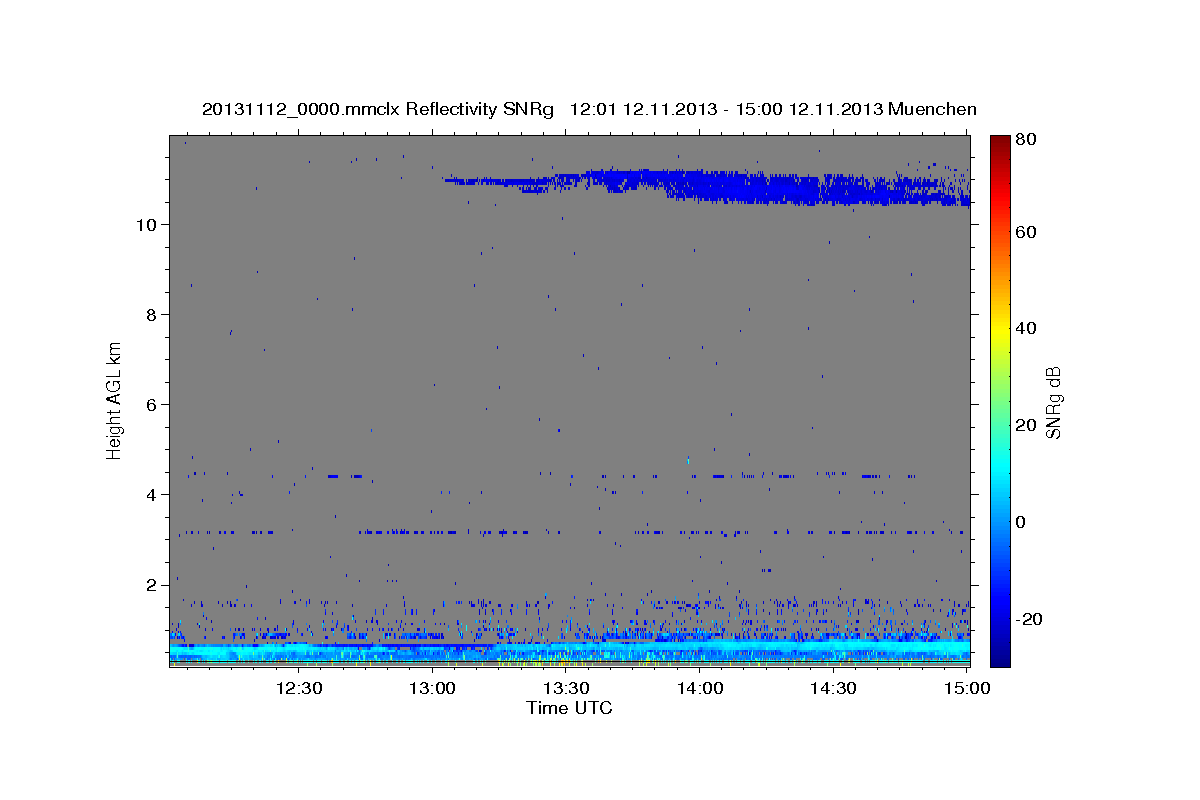The height and width of the screenshot is (800, 1200).
Task: Click the height tick label 10
Action: [x=145, y=224]
